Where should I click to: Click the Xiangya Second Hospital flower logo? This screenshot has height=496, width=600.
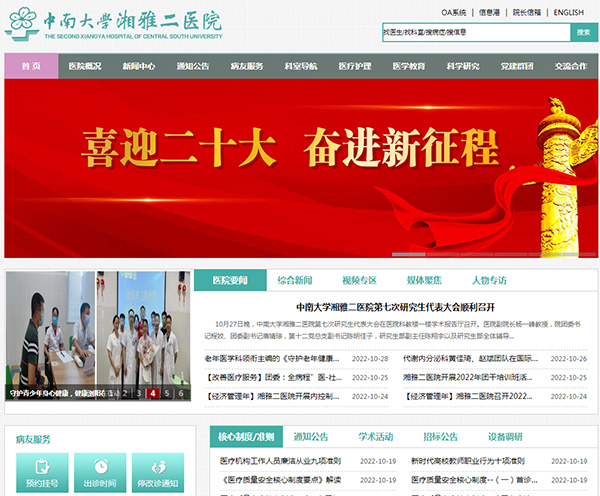click(x=22, y=24)
